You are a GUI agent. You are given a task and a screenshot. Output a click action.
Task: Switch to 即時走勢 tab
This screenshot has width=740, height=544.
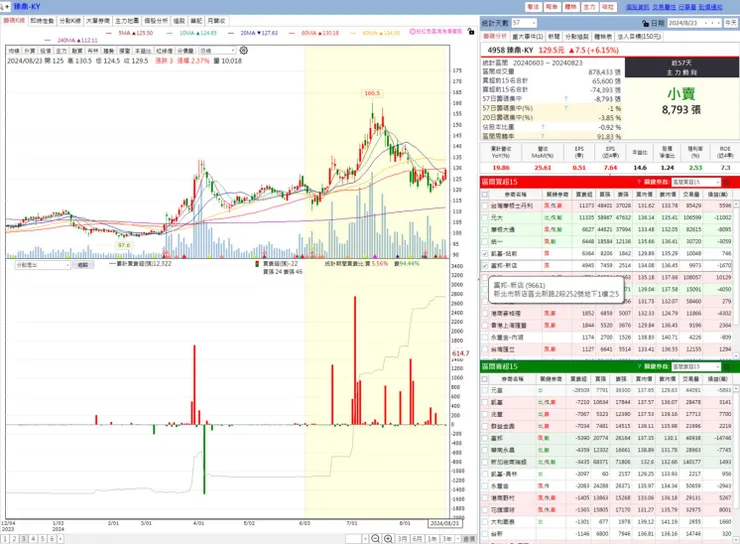[x=42, y=21]
